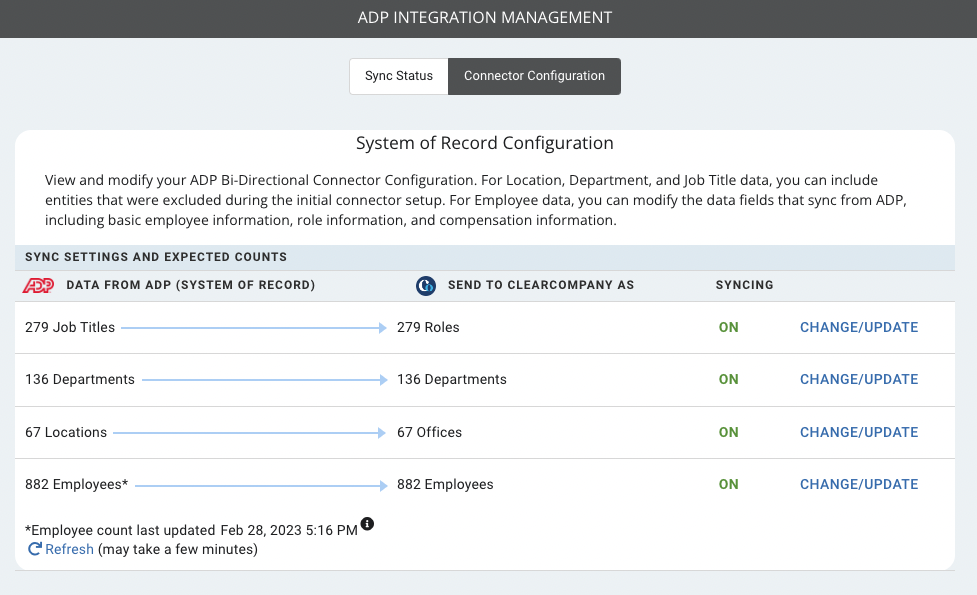The image size is (977, 595).
Task: Click the ON status for Departments
Action: [728, 379]
